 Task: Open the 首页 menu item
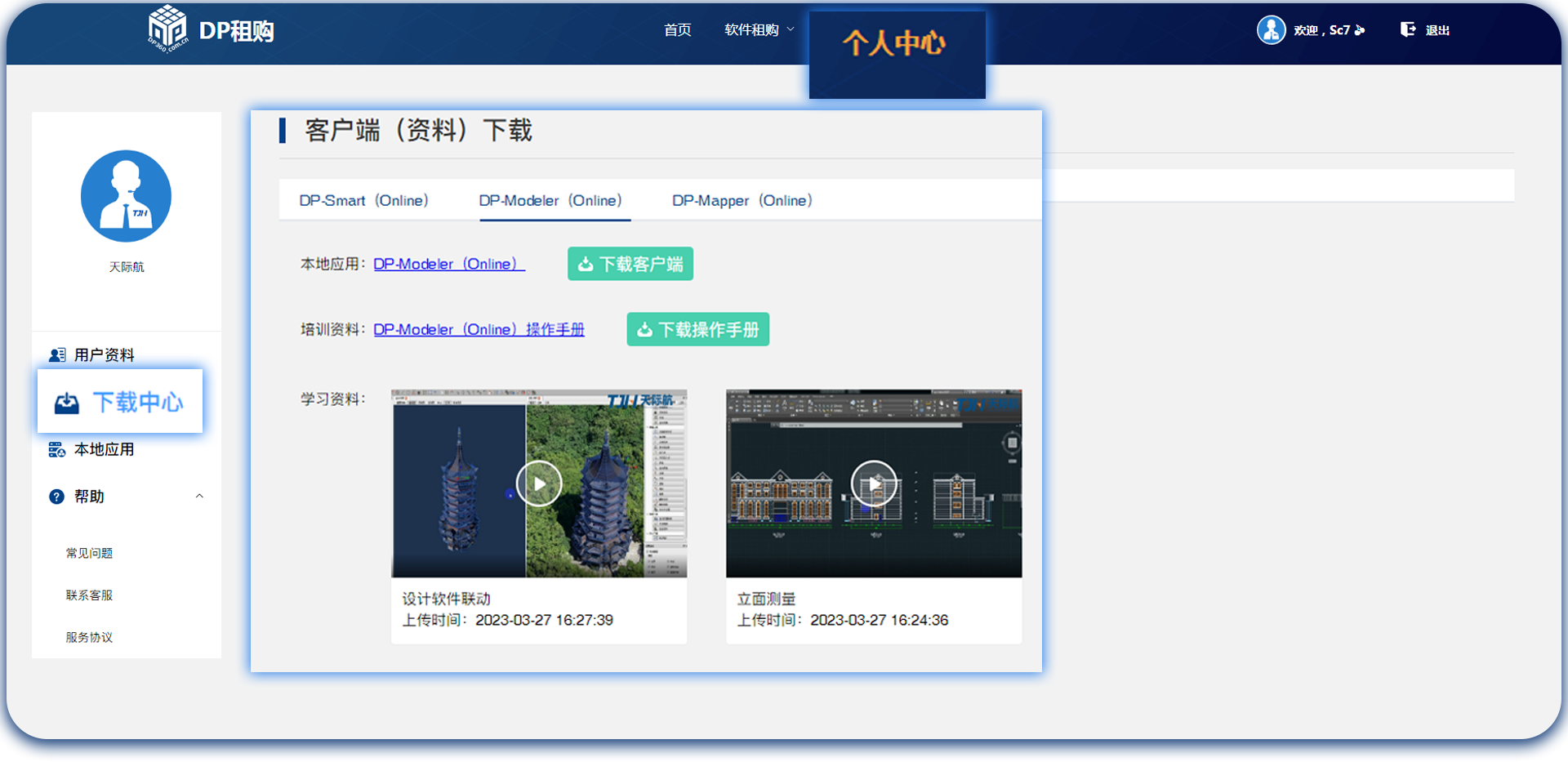click(677, 29)
